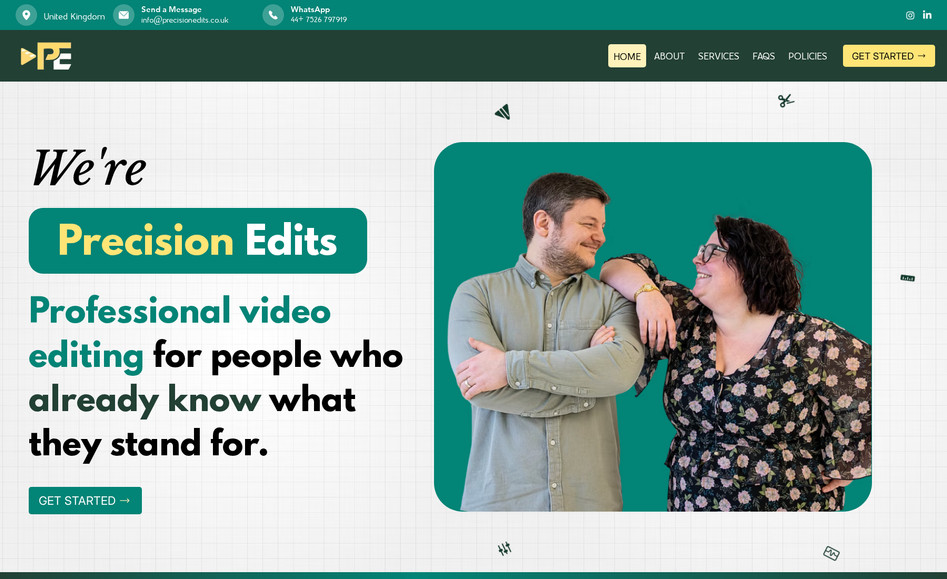Click the info@precisionedits.co.uk email link
The width and height of the screenshot is (947, 579).
(184, 20)
